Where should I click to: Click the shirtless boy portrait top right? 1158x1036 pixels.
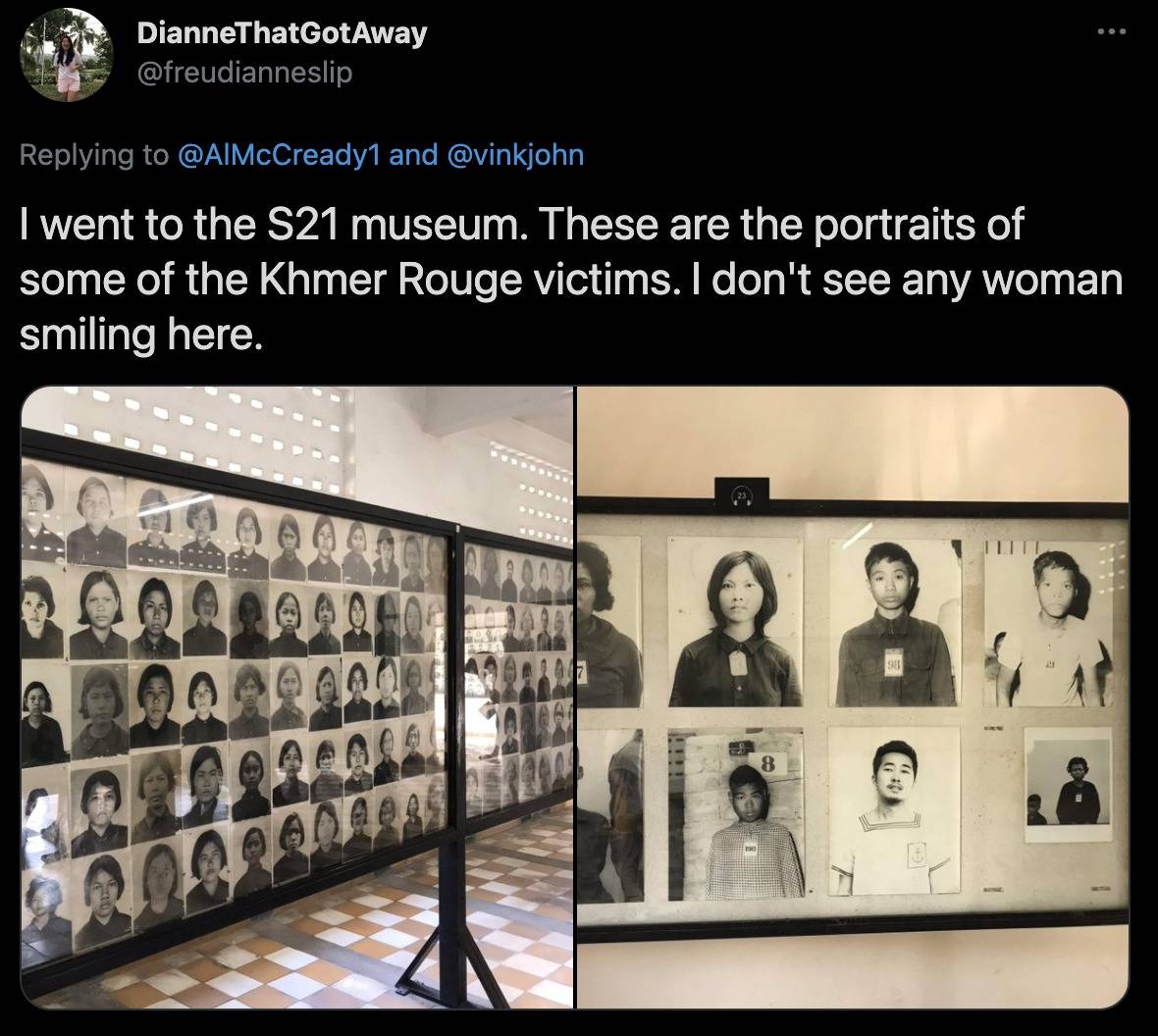pos(1048,624)
